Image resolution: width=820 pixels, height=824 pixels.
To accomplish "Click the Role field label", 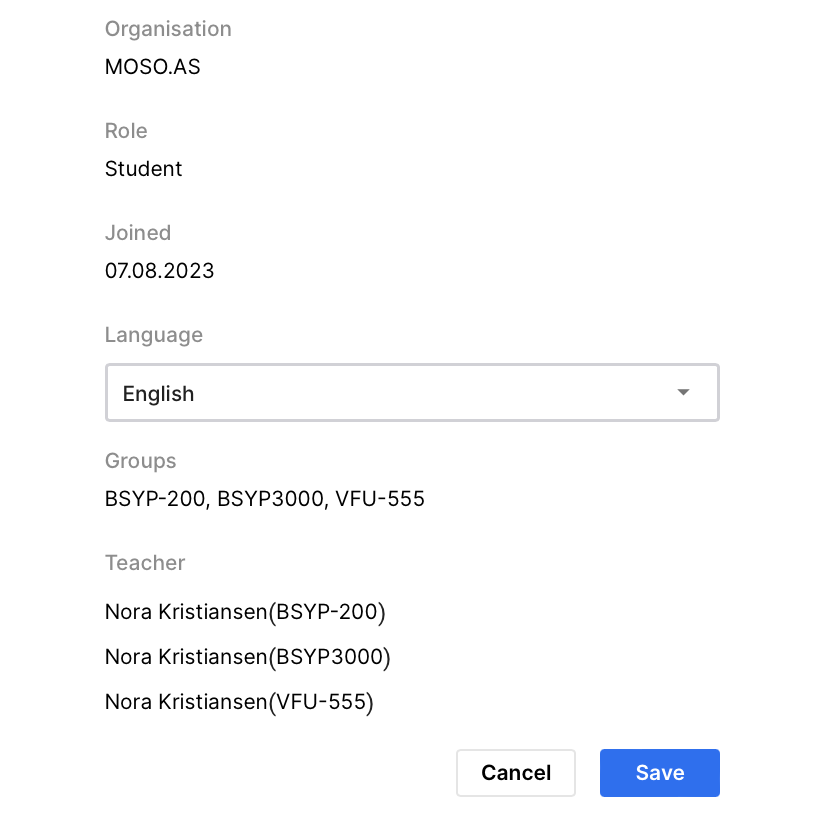I will (126, 131).
